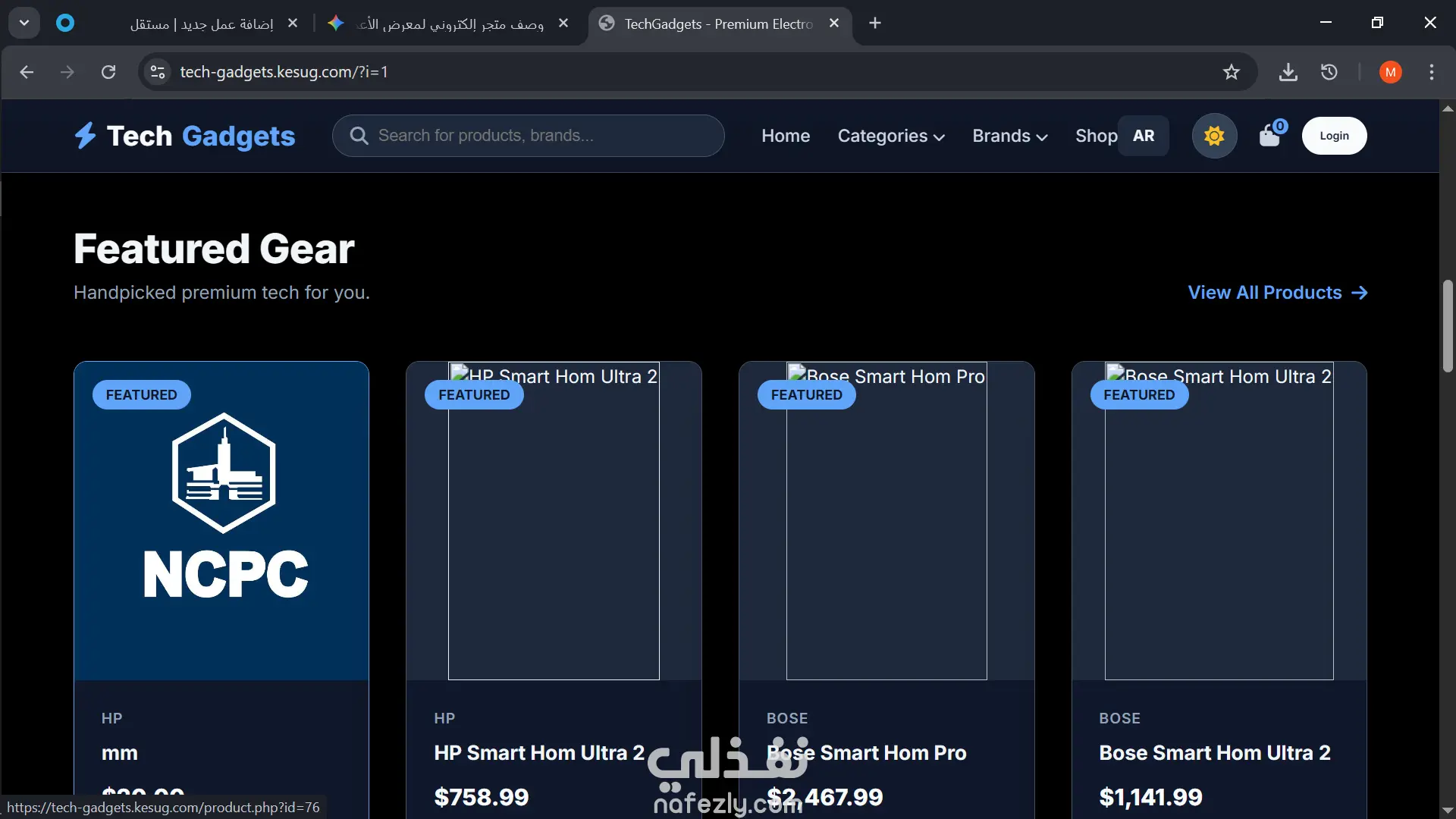
Task: Click the $1,141.99 price
Action: pos(1150,797)
